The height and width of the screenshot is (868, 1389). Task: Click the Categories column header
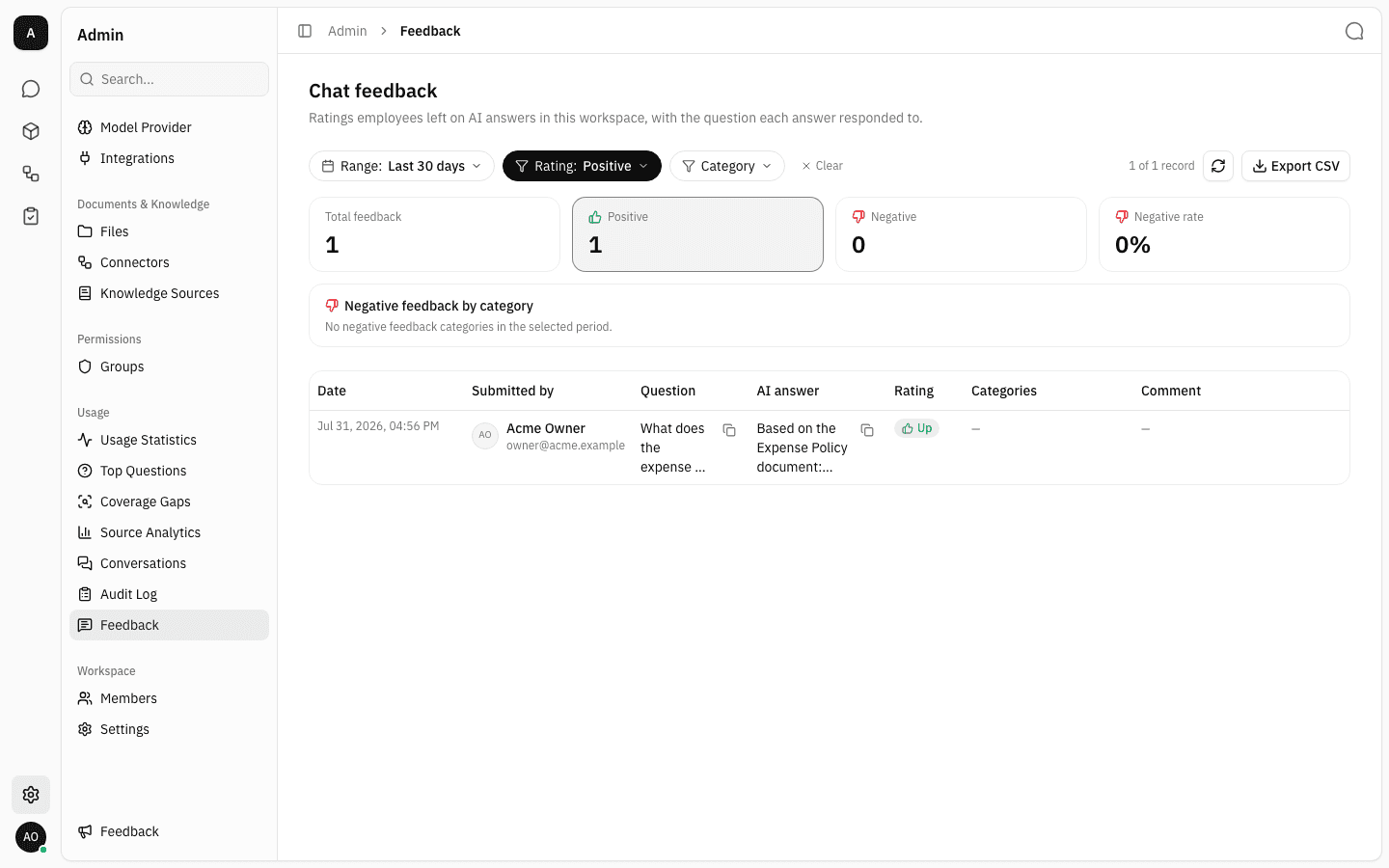pyautogui.click(x=1004, y=391)
